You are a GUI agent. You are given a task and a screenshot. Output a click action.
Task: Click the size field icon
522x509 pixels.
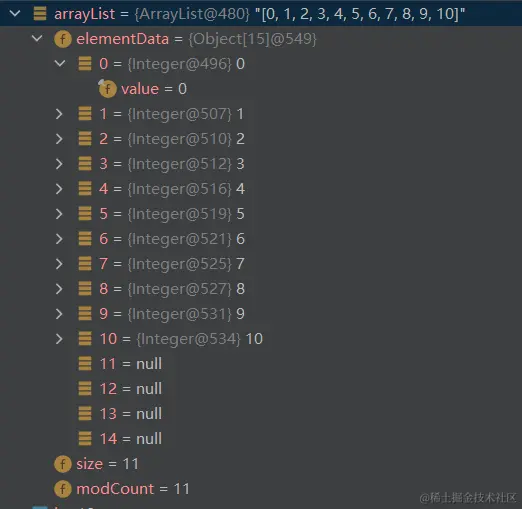point(63,464)
